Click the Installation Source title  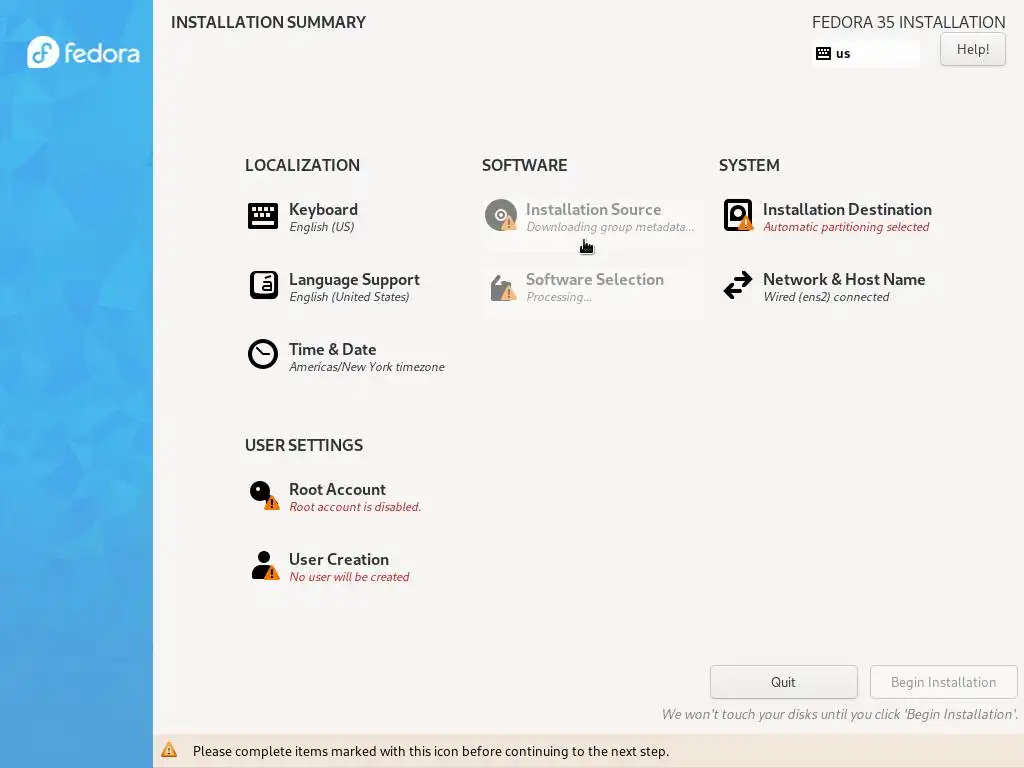click(x=594, y=210)
